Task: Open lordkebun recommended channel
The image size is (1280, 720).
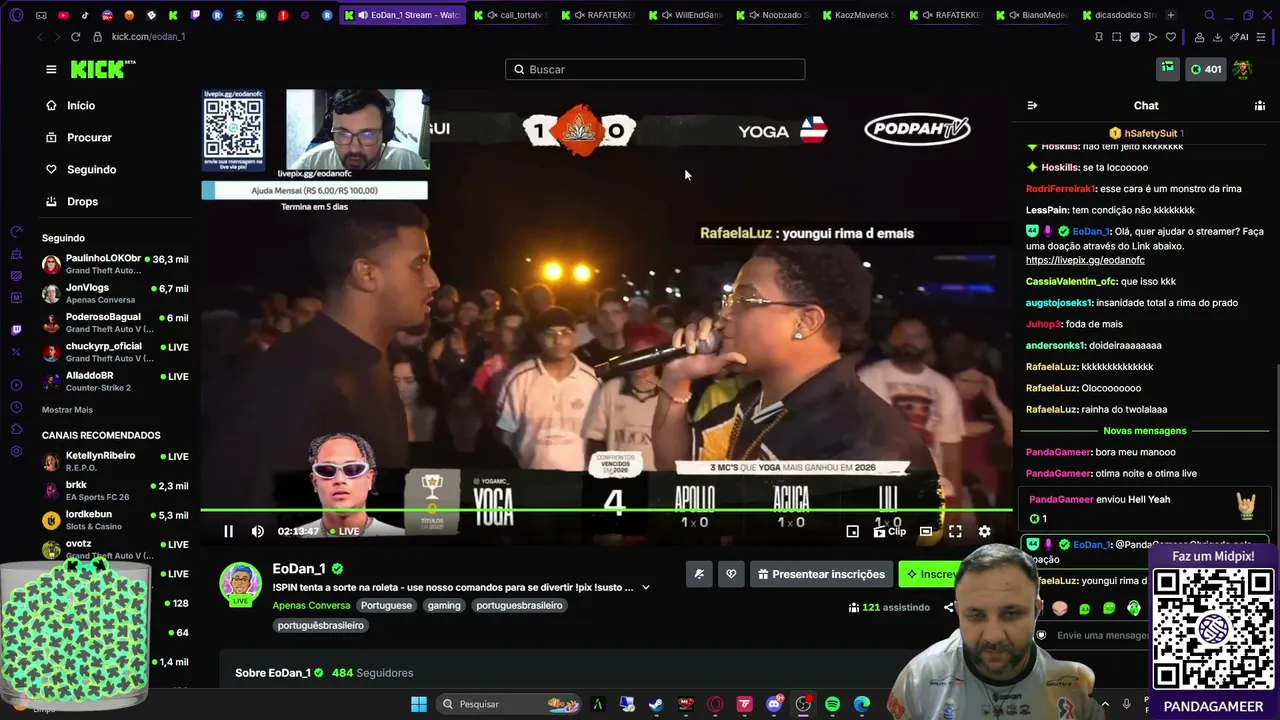Action: [x=115, y=520]
